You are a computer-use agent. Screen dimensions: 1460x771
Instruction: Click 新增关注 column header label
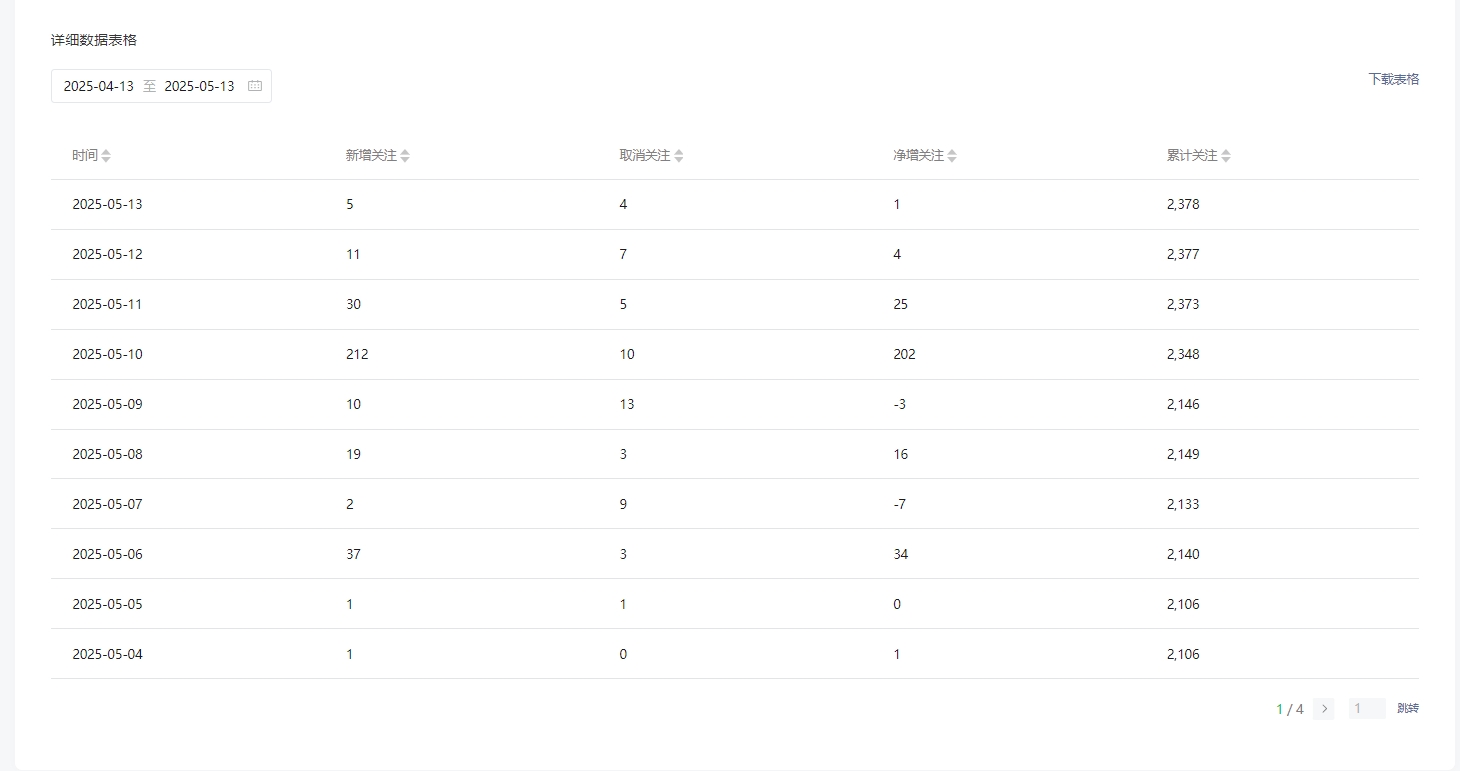(x=371, y=156)
